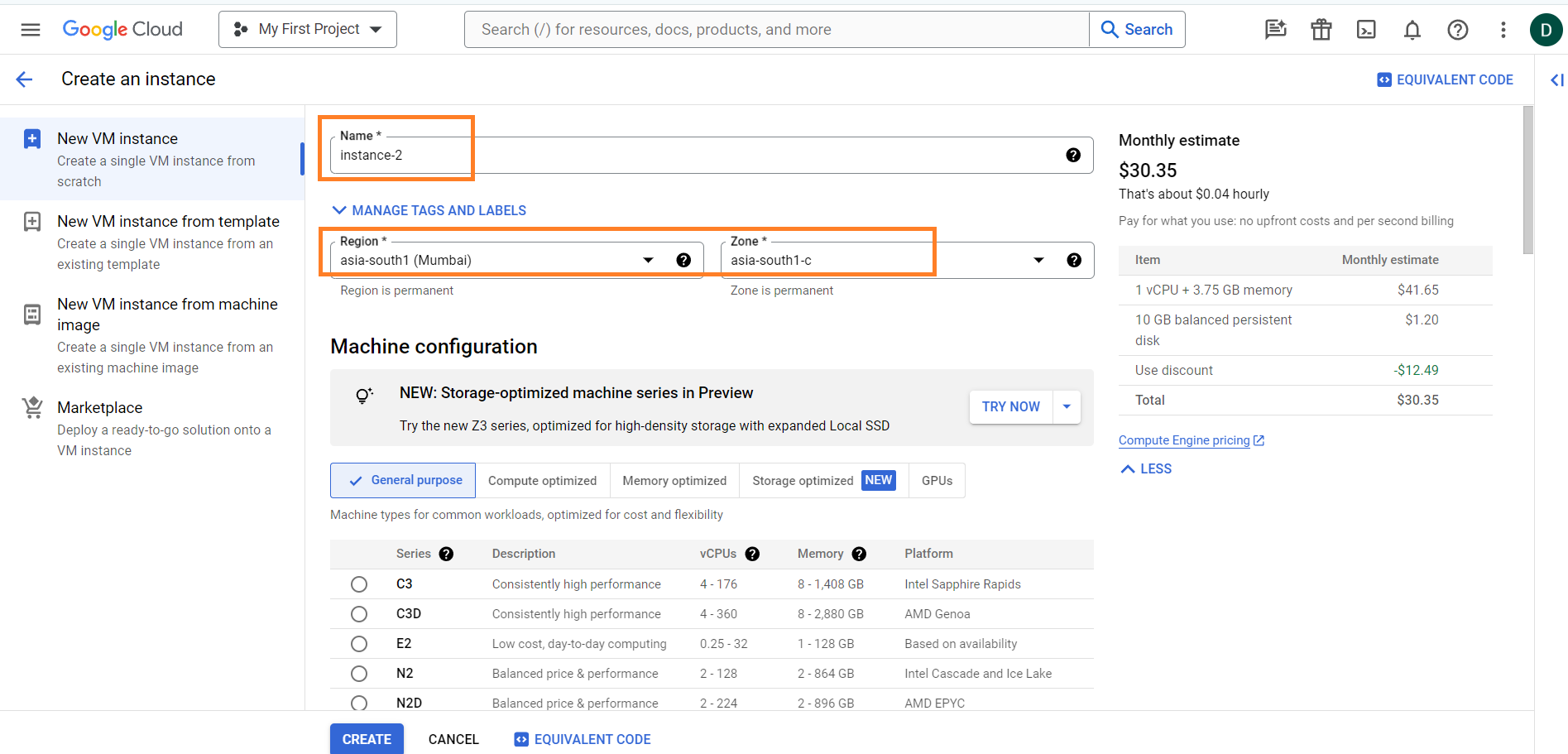The width and height of the screenshot is (1568, 754).
Task: Open the notifications bell
Action: pyautogui.click(x=1412, y=30)
